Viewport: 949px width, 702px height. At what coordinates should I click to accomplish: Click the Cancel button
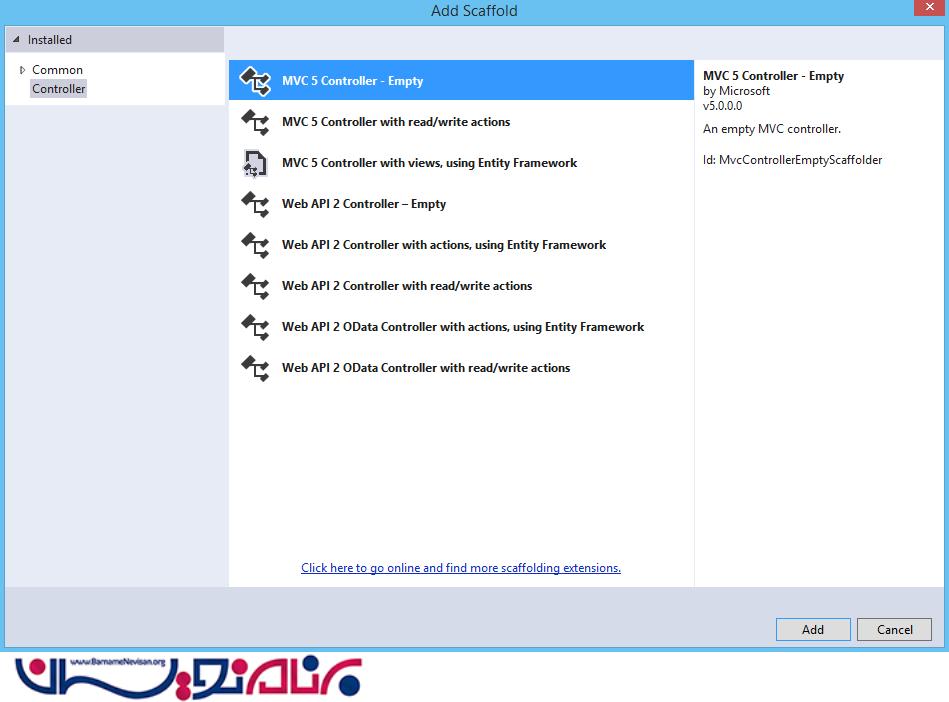point(894,630)
